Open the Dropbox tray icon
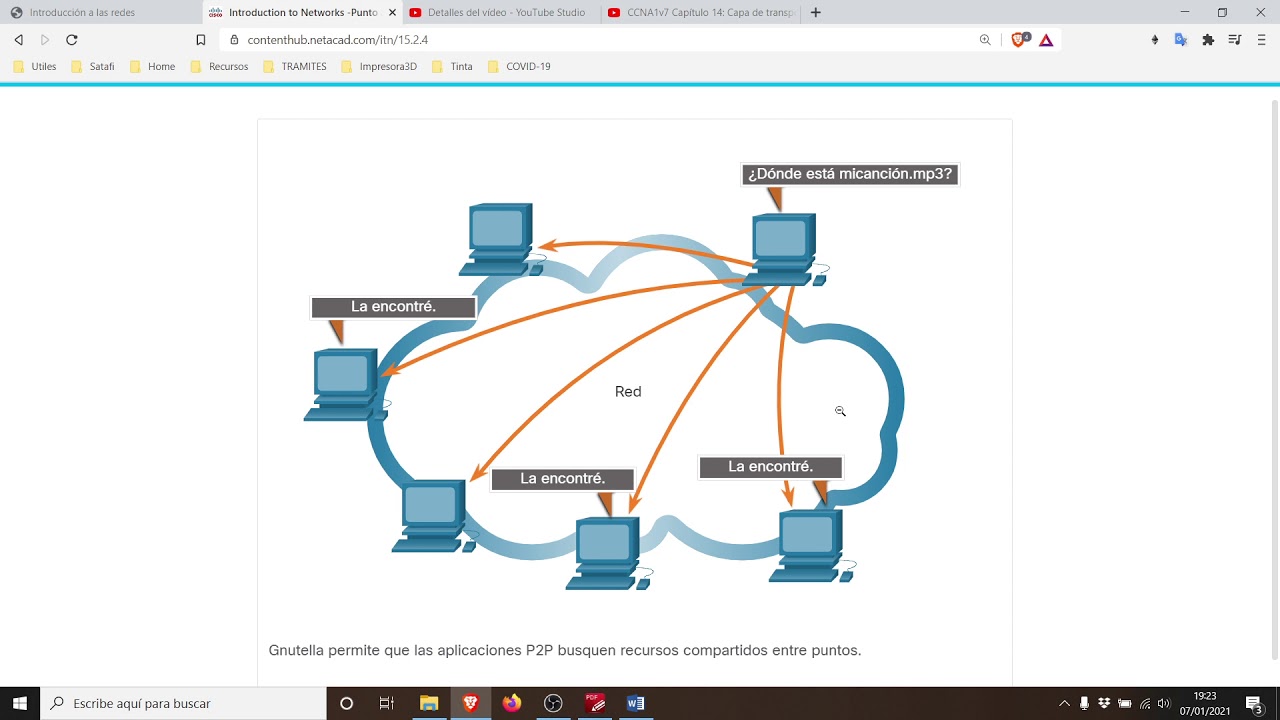Image resolution: width=1280 pixels, height=720 pixels. pyautogui.click(x=1104, y=703)
